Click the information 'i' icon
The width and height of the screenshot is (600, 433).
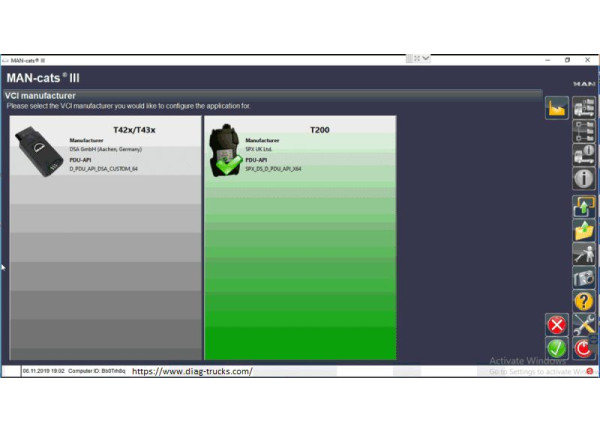click(584, 178)
